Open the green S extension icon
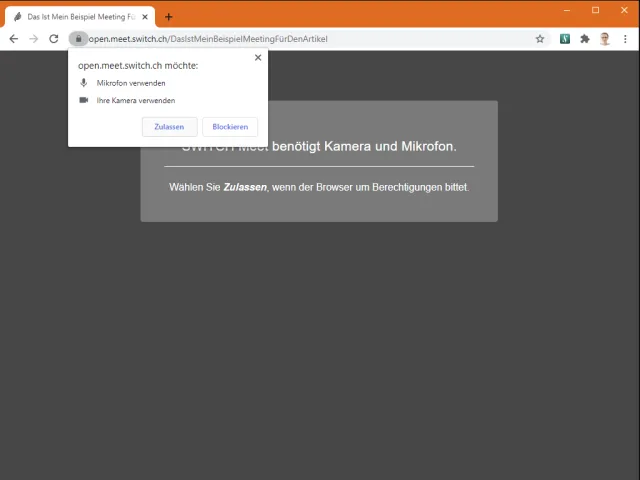Screen dimensions: 640x480 565,39
